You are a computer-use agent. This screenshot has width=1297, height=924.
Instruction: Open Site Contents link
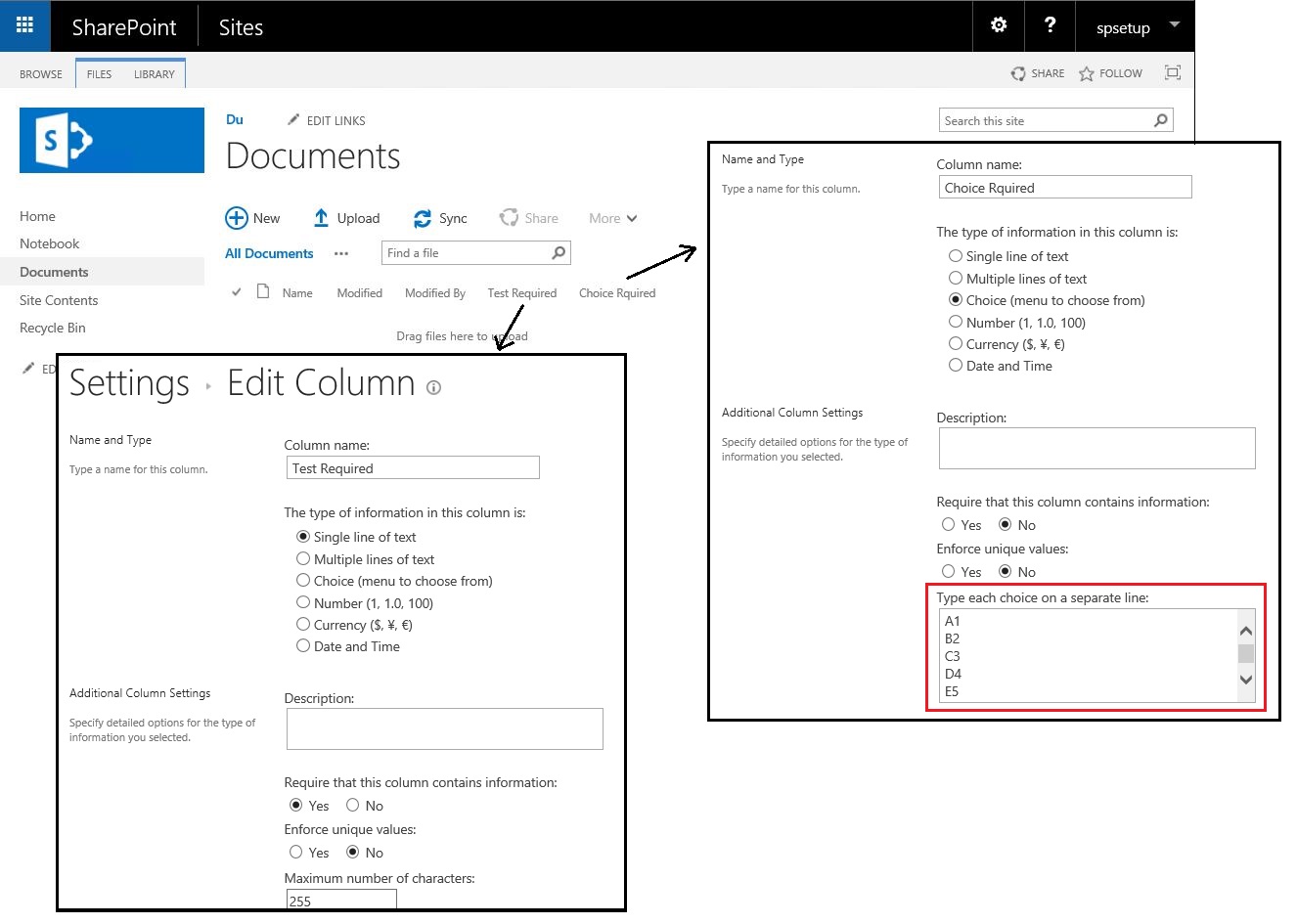point(59,300)
